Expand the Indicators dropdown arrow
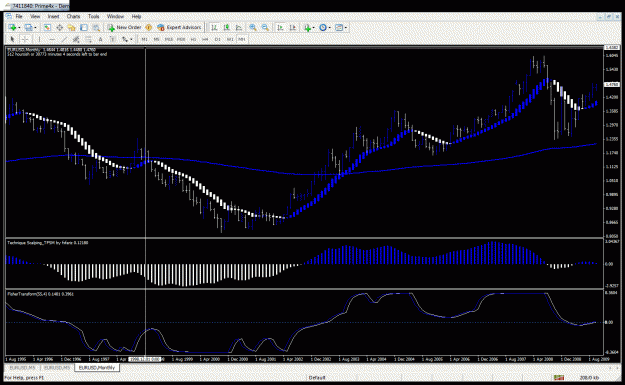The image size is (625, 385). pos(314,28)
